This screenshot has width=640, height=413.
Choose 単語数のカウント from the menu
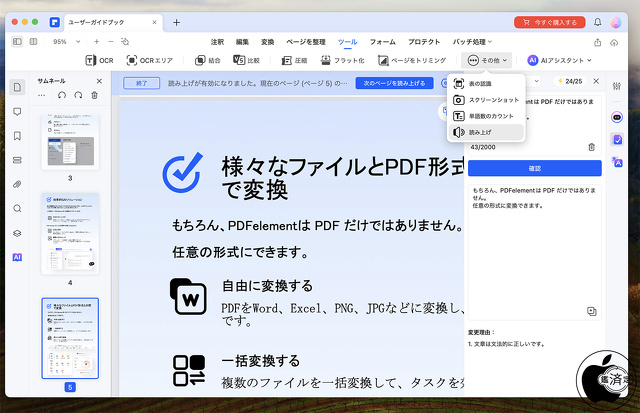click(x=486, y=116)
